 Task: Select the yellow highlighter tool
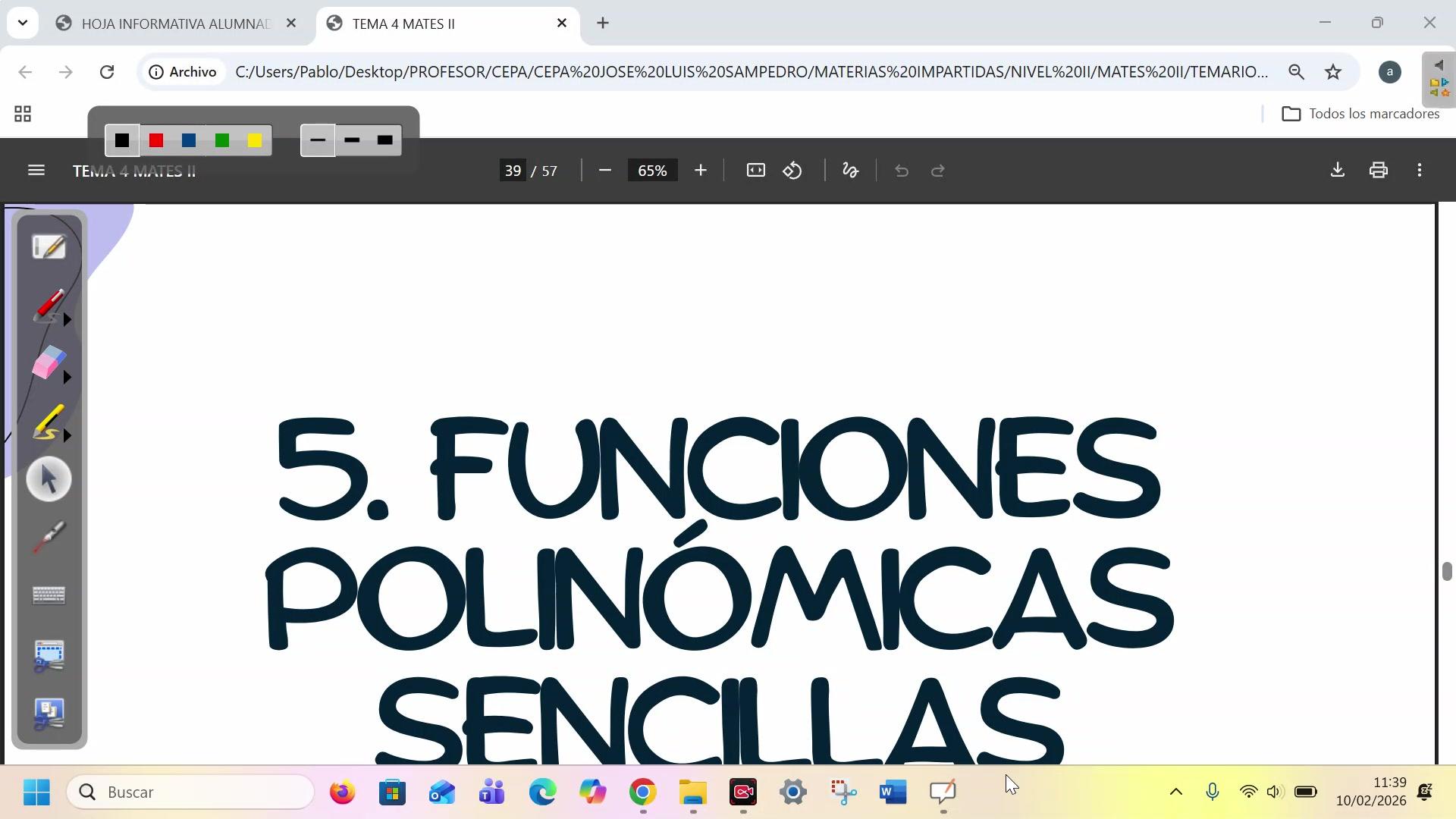49,422
